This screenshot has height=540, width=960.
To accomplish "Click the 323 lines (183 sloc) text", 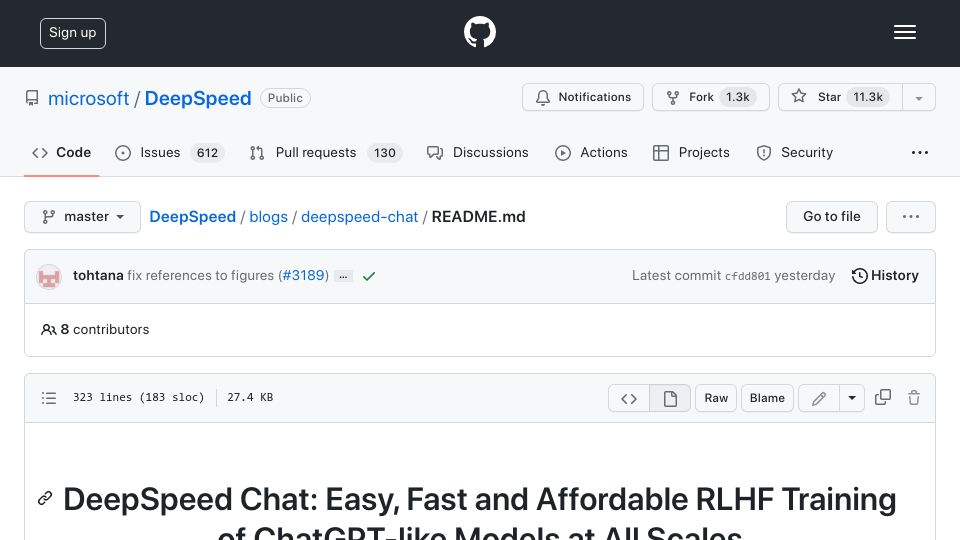I will coord(138,397).
